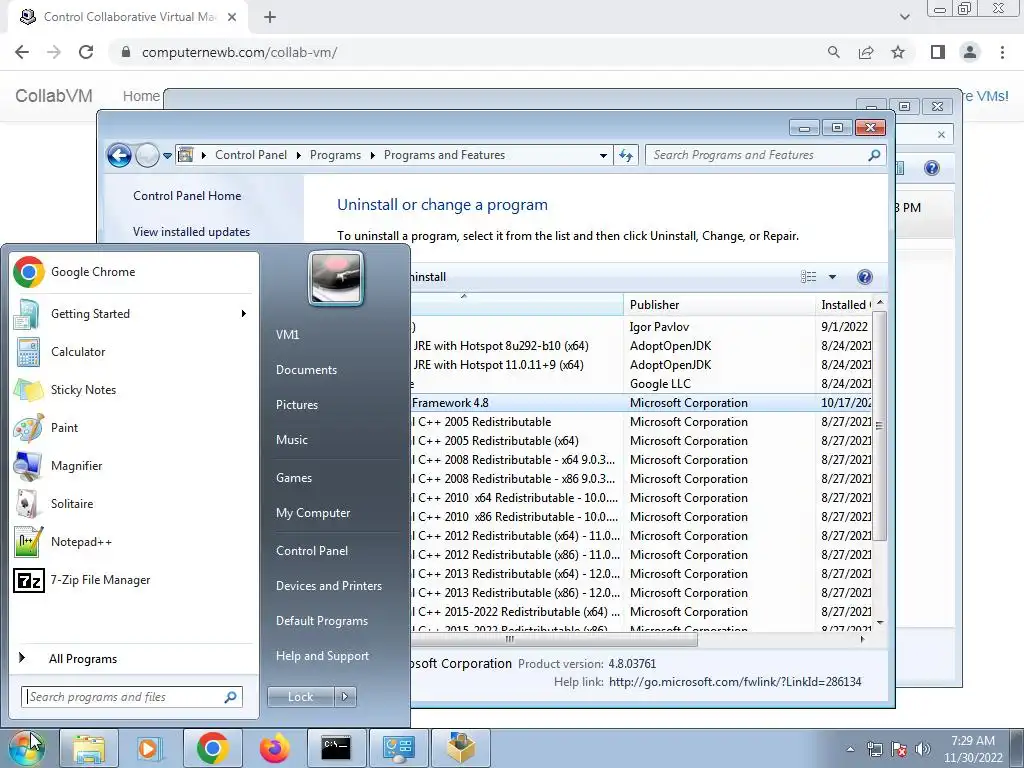Screen dimensions: 1024x768
Task: Open Chrome from the VM taskbar
Action: pyautogui.click(x=213, y=748)
